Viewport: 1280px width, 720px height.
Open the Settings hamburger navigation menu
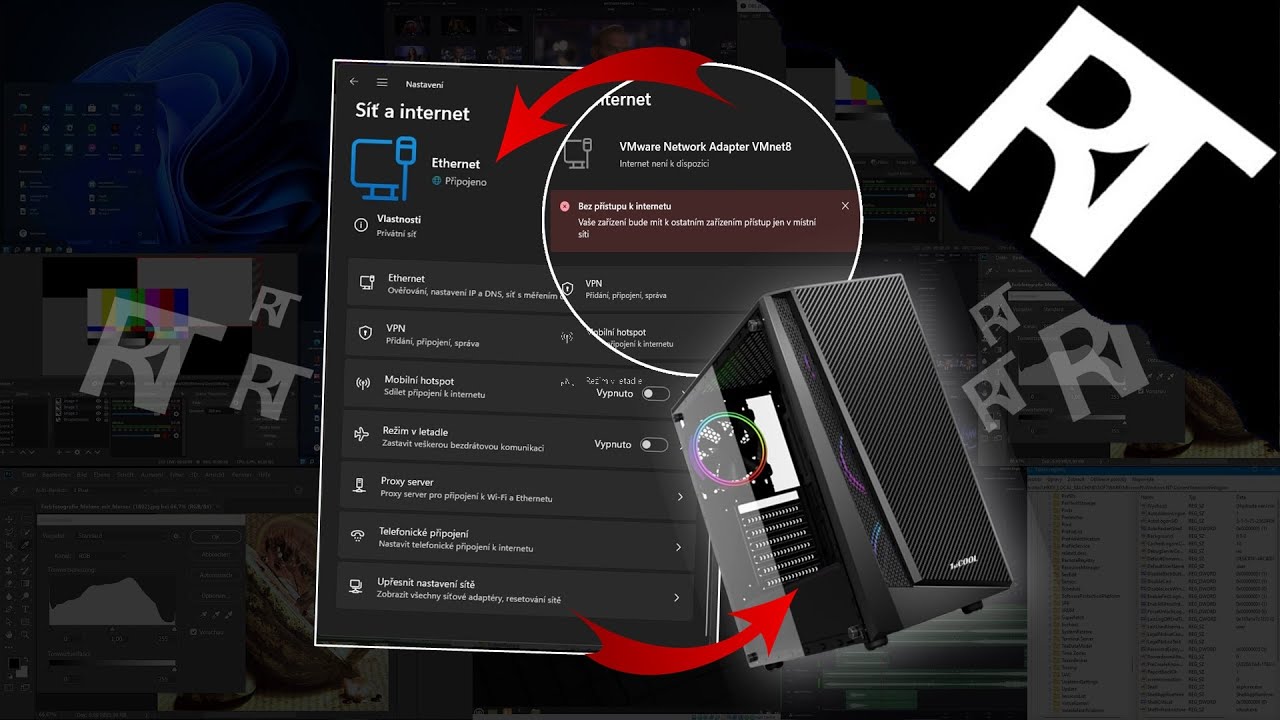382,83
